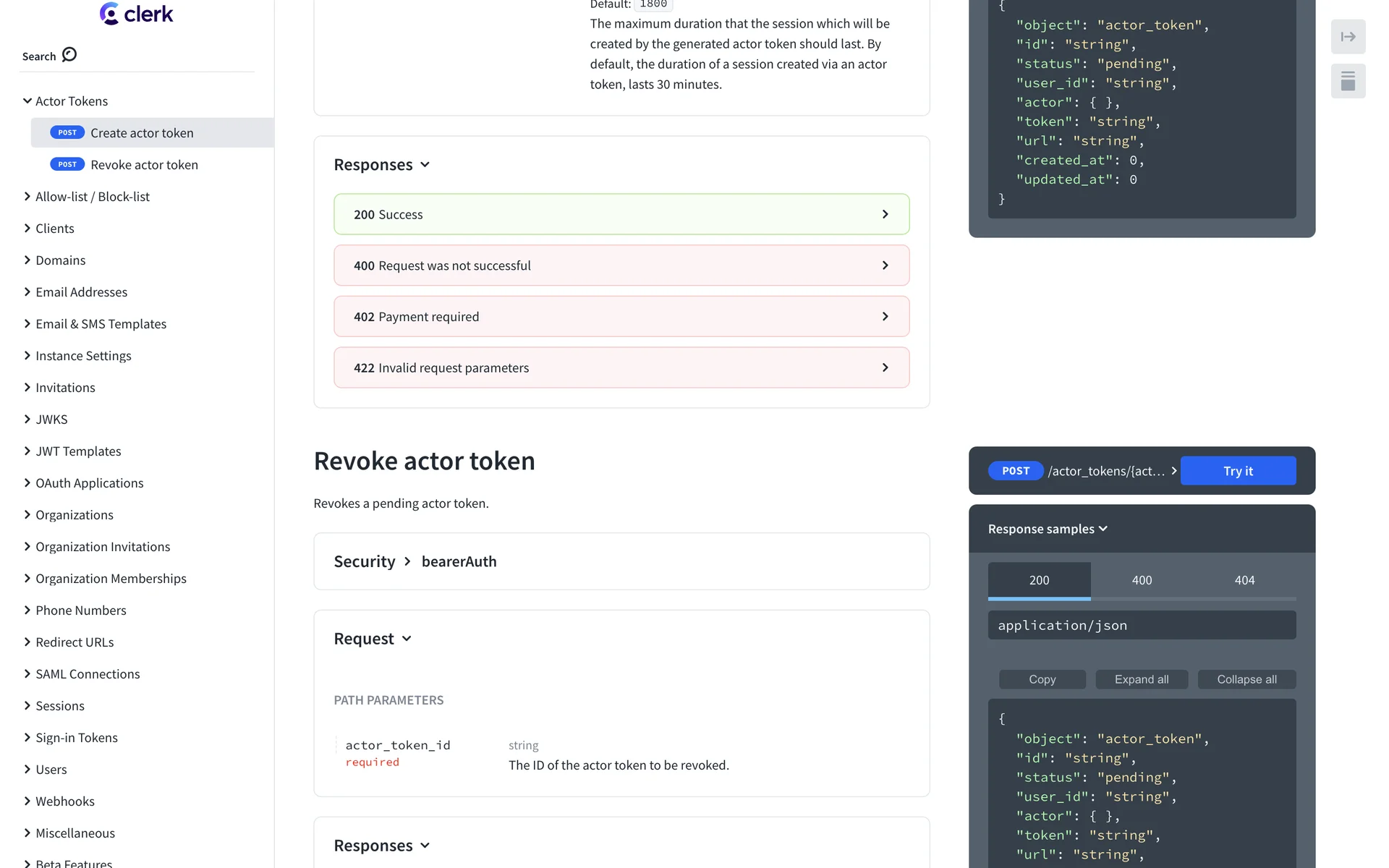Click the layout icon below the collapse arrow
Screen dimensions: 1389x868
[x=1348, y=81]
